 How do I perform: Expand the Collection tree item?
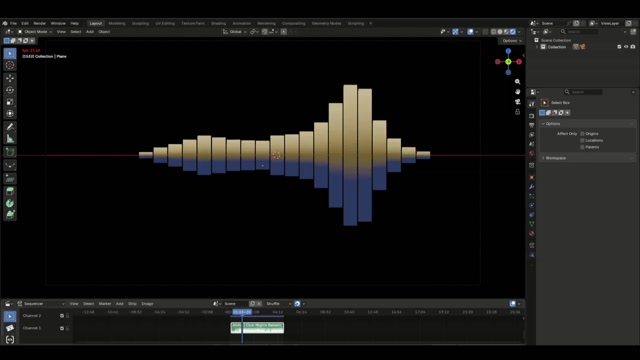click(x=537, y=47)
